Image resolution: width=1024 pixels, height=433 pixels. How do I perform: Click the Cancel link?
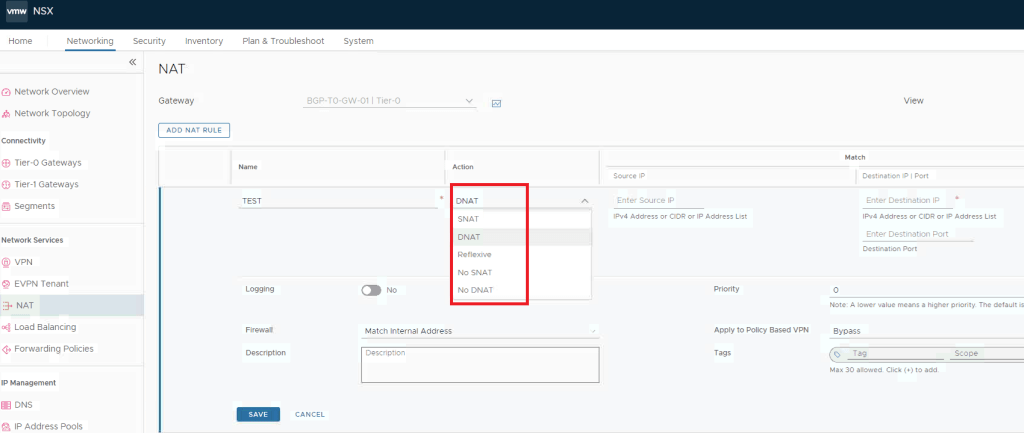click(310, 414)
